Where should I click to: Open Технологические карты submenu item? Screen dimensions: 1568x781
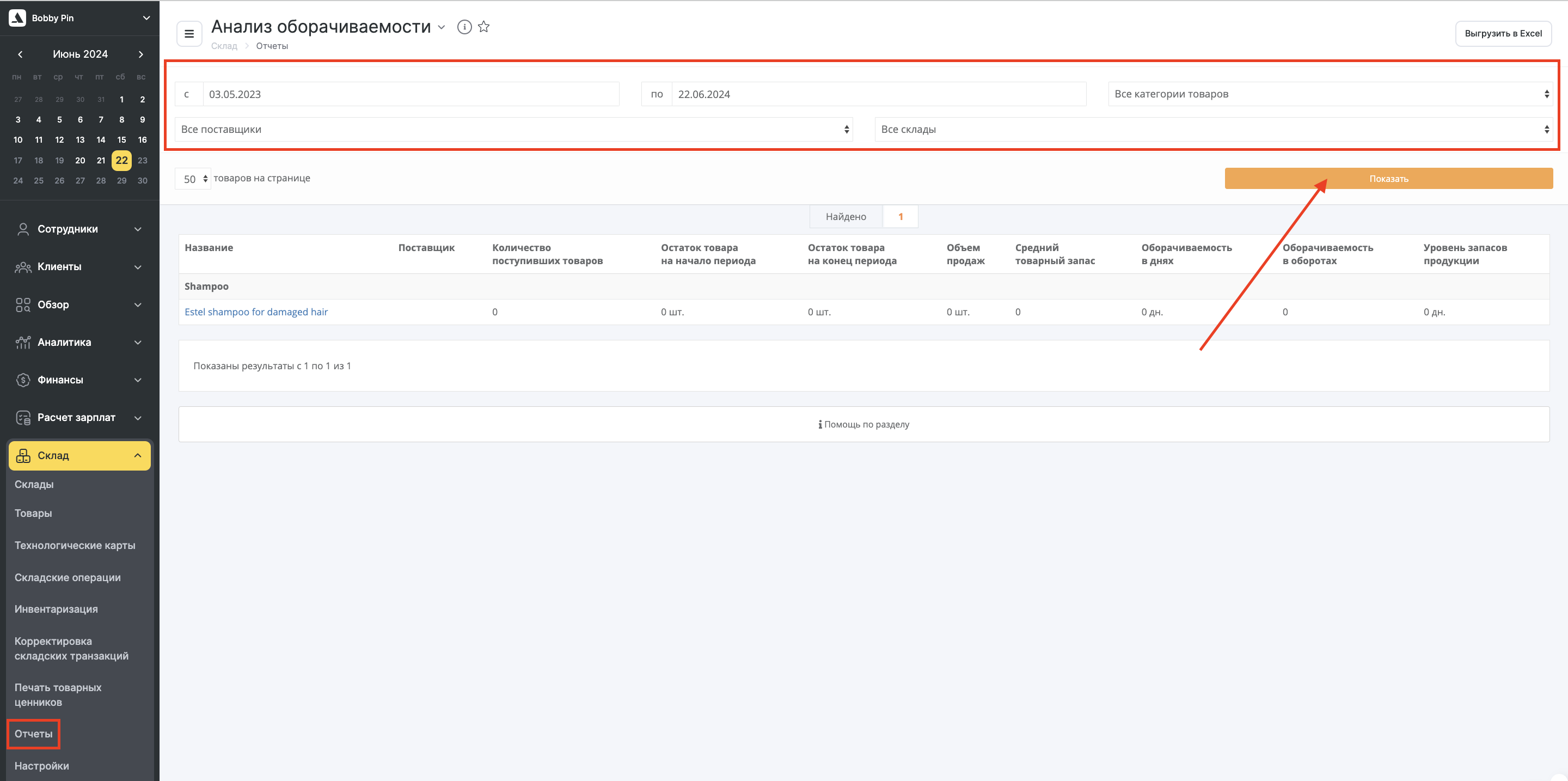75,545
